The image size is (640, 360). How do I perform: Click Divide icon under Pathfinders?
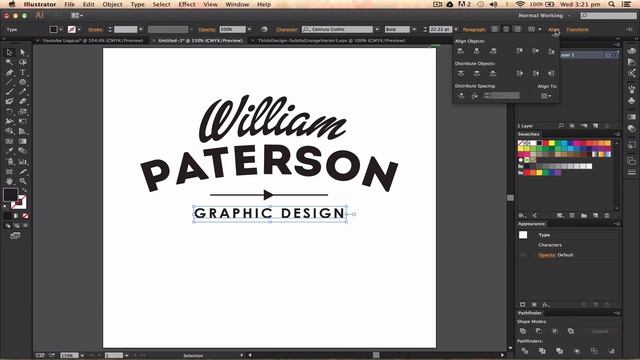click(x=524, y=351)
